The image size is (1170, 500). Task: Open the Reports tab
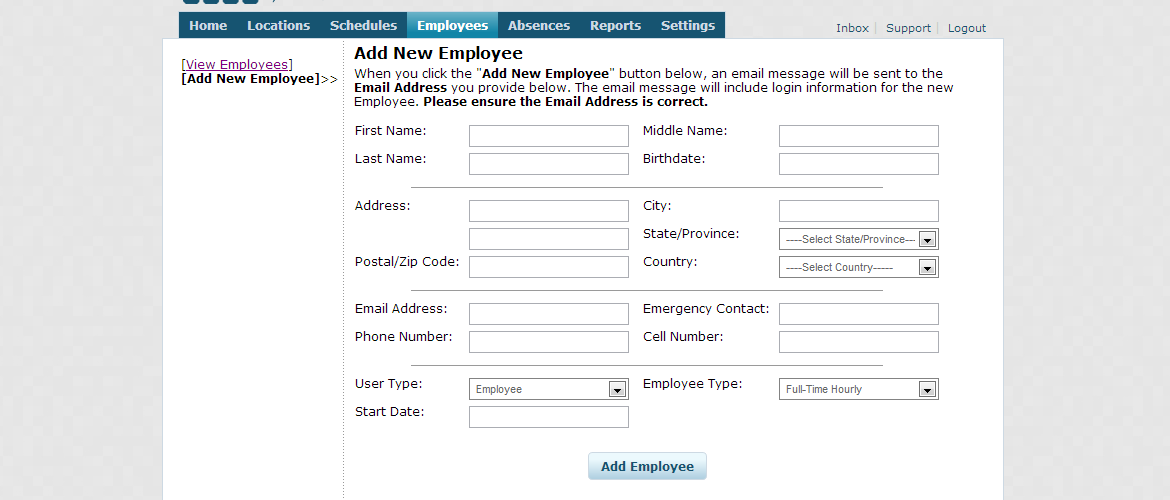(x=615, y=26)
